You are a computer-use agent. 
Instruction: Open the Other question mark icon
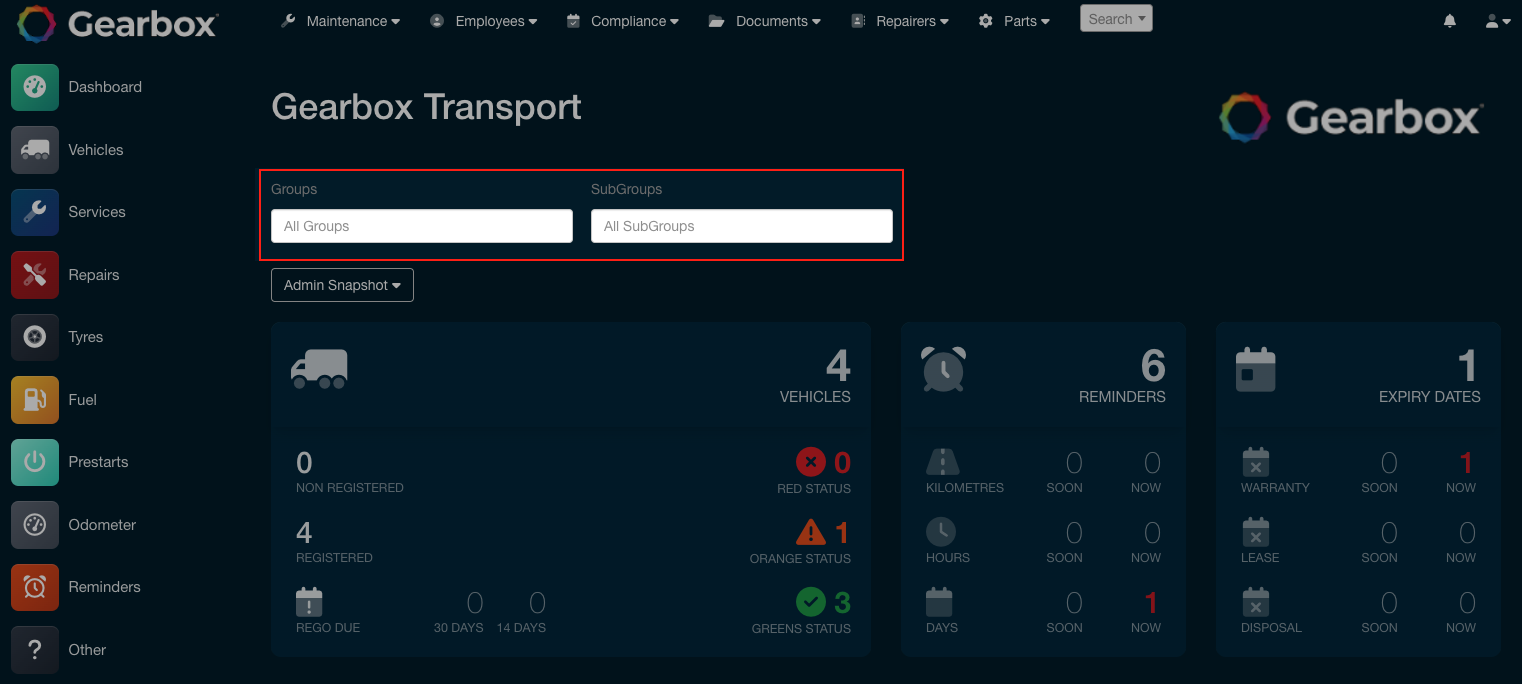(x=35, y=650)
